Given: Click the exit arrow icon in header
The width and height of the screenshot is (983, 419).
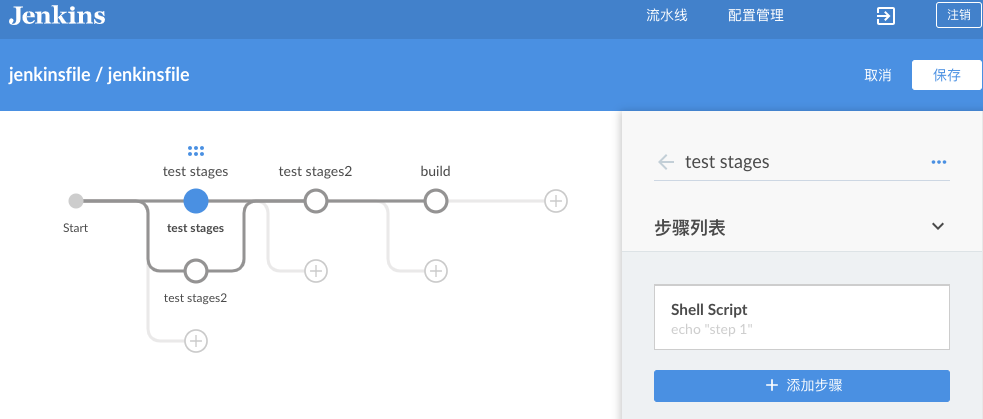Looking at the screenshot, I should tap(885, 16).
